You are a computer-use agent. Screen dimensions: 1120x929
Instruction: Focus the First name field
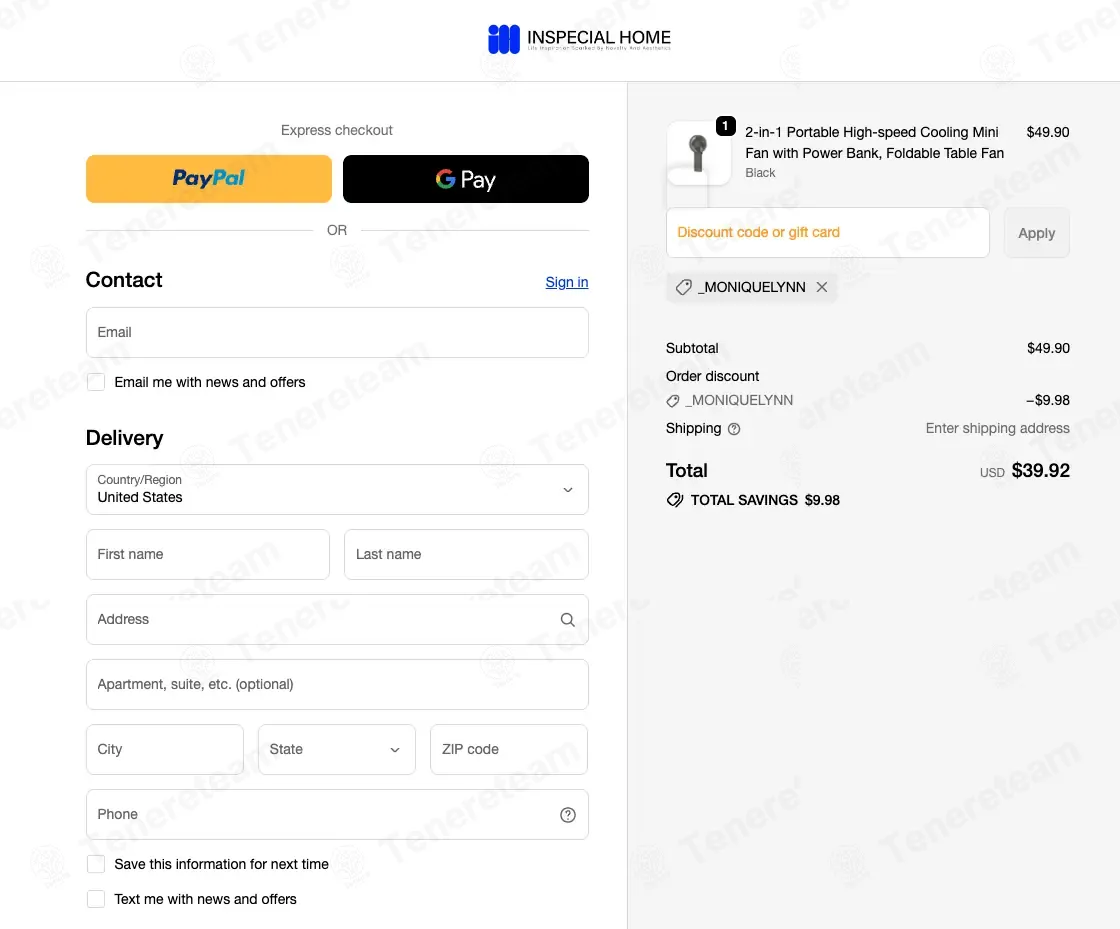208,554
